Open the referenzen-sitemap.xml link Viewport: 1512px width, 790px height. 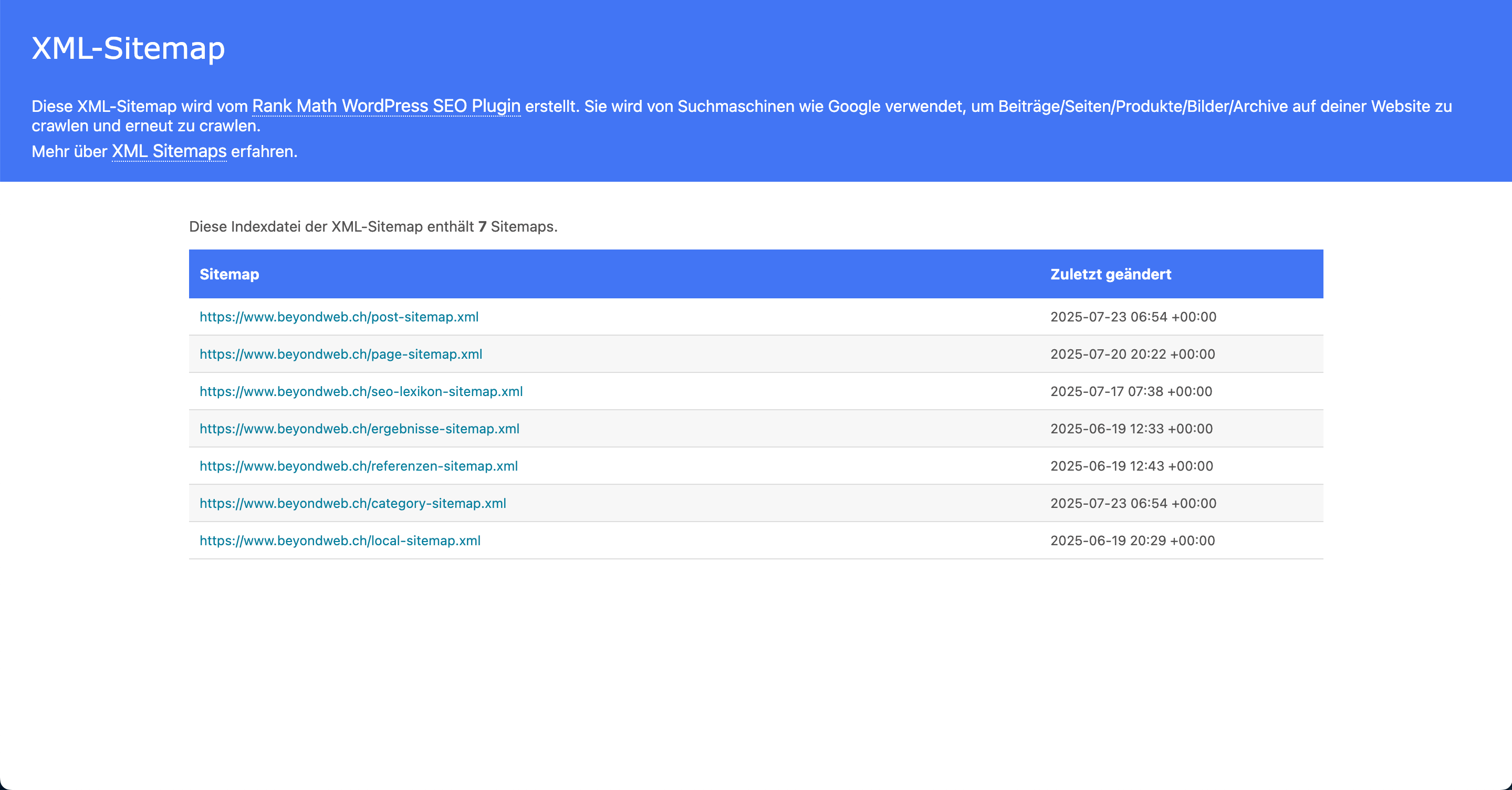359,466
